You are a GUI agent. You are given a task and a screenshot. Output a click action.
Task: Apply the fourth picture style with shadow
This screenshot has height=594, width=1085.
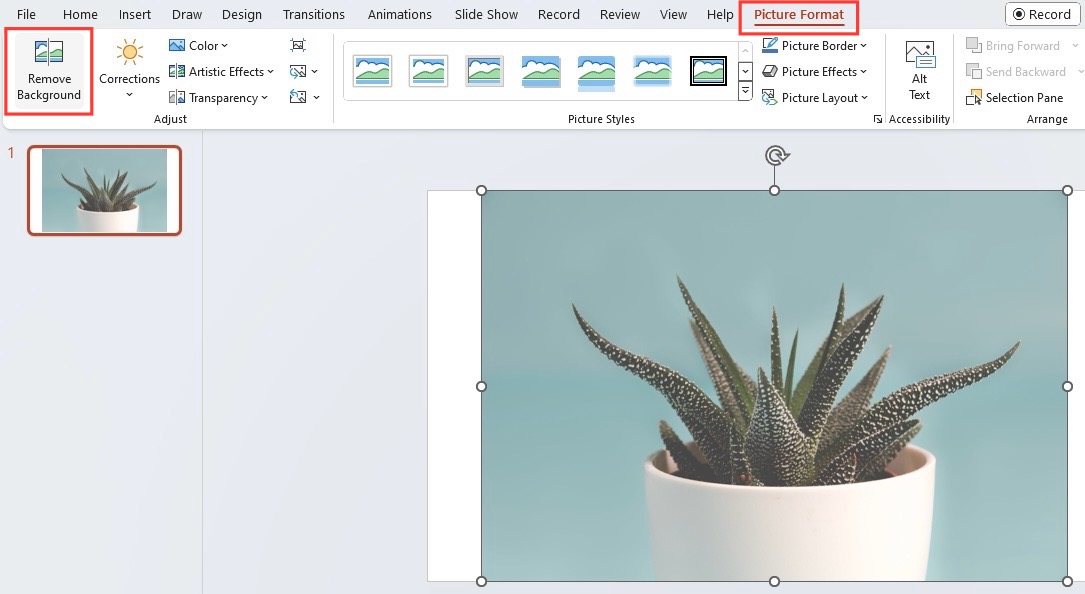click(540, 71)
